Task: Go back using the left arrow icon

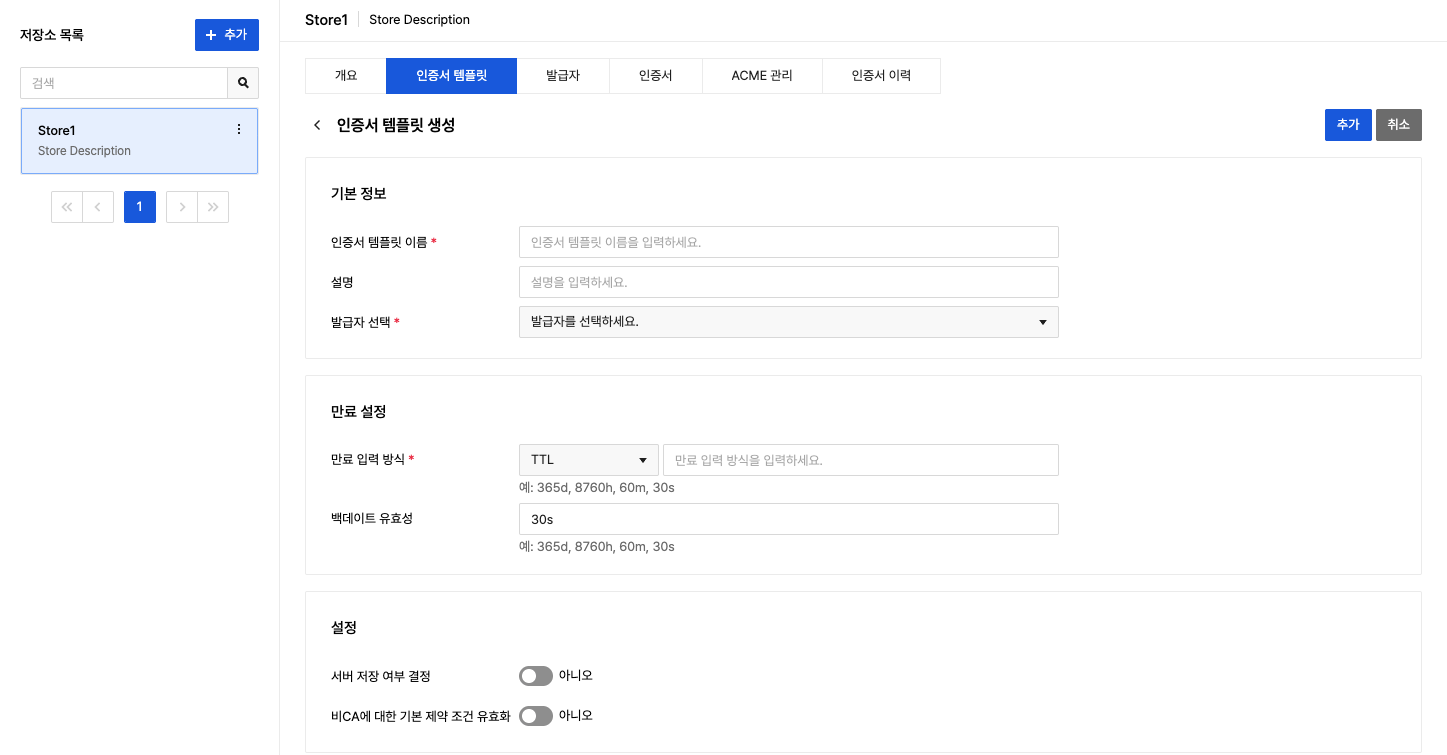Action: pos(317,125)
